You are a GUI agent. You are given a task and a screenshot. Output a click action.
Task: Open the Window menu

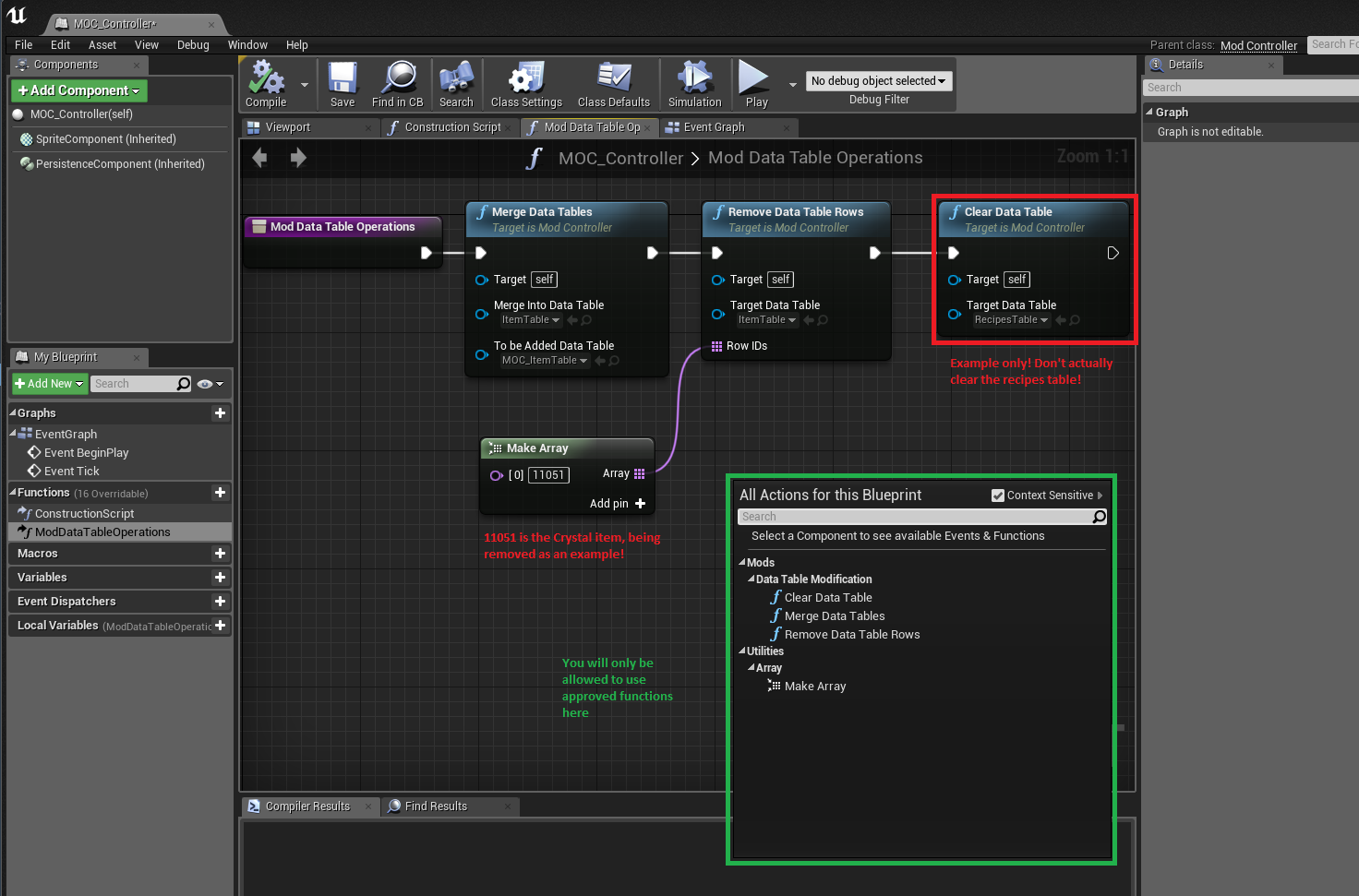247,45
